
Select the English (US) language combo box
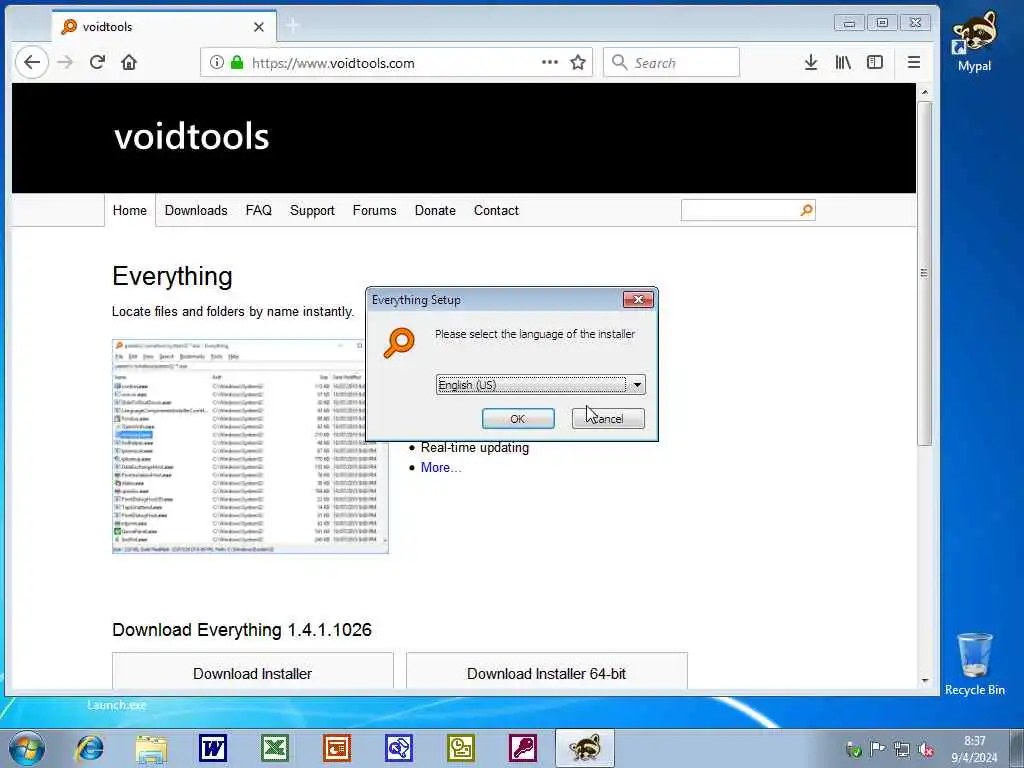[540, 385]
